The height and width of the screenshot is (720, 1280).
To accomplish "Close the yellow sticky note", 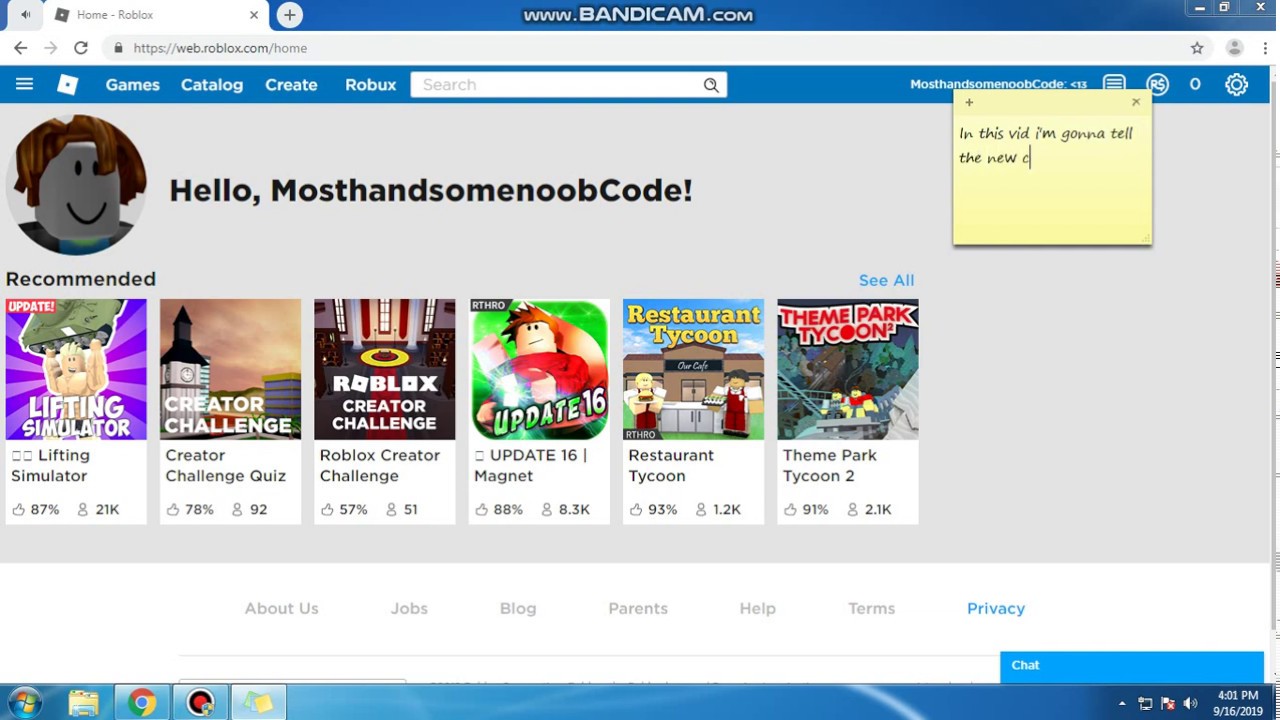I will pyautogui.click(x=1136, y=102).
